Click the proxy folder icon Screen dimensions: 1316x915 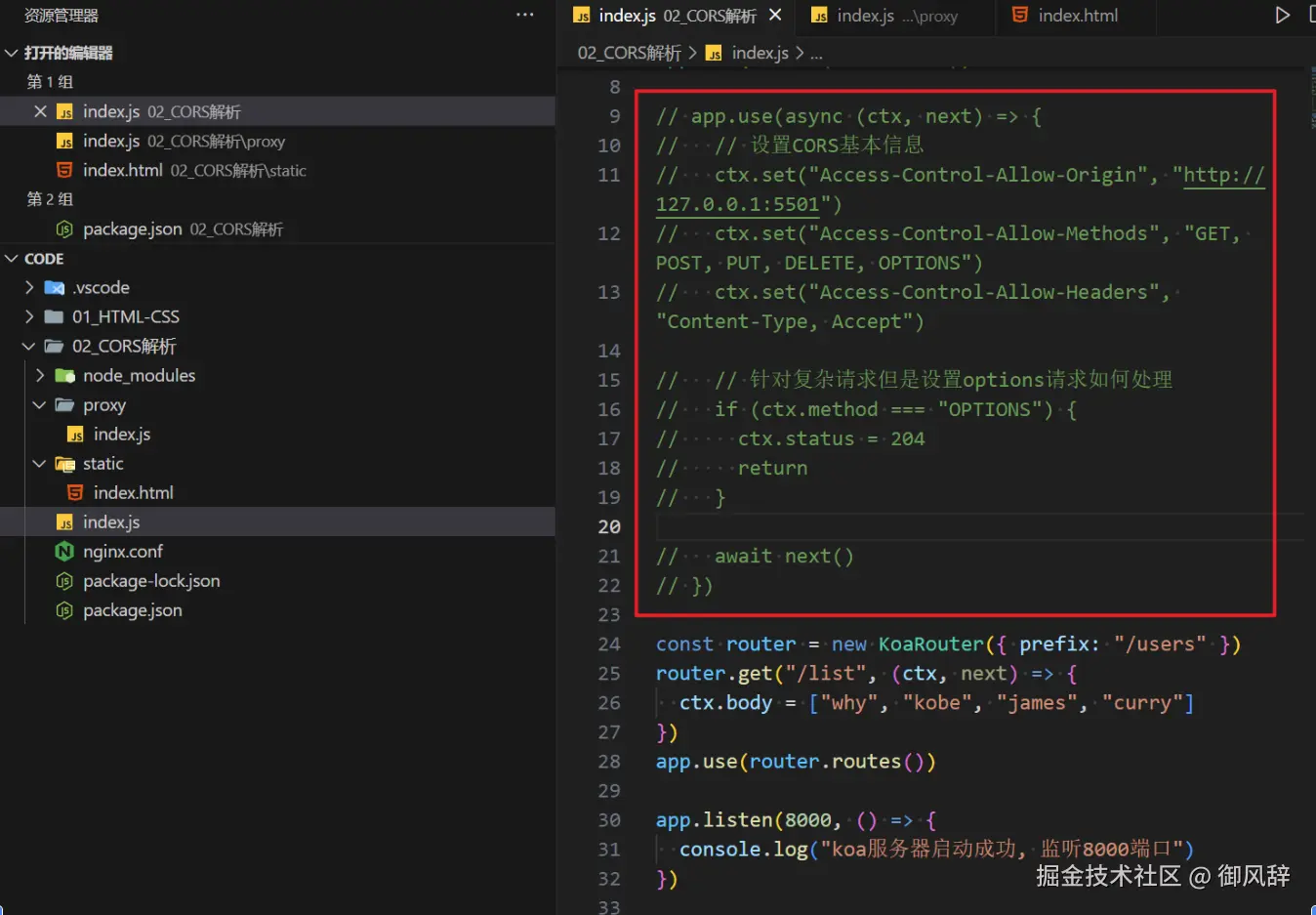65,405
